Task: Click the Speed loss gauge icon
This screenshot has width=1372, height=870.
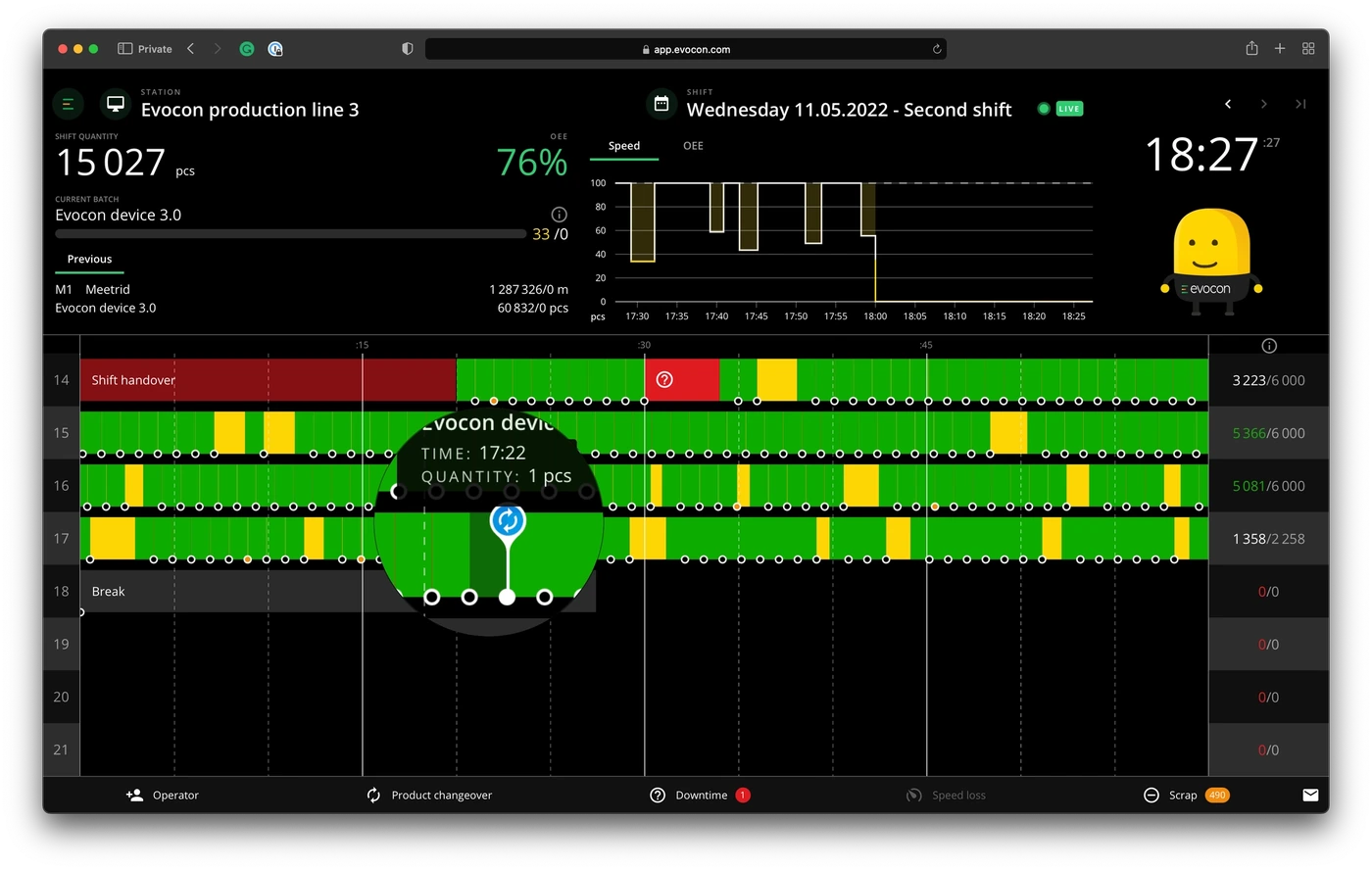Action: 913,796
